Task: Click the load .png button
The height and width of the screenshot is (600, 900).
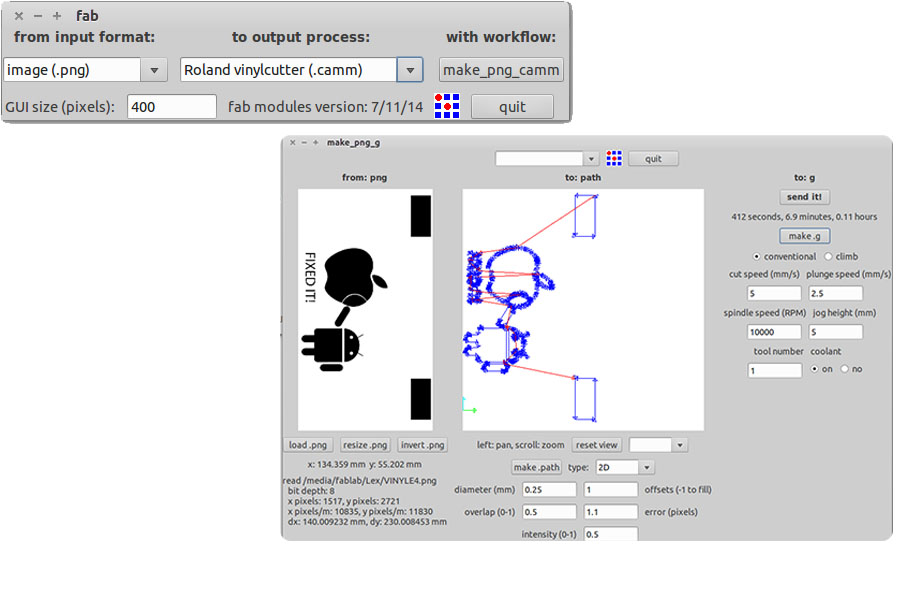Action: click(x=308, y=445)
